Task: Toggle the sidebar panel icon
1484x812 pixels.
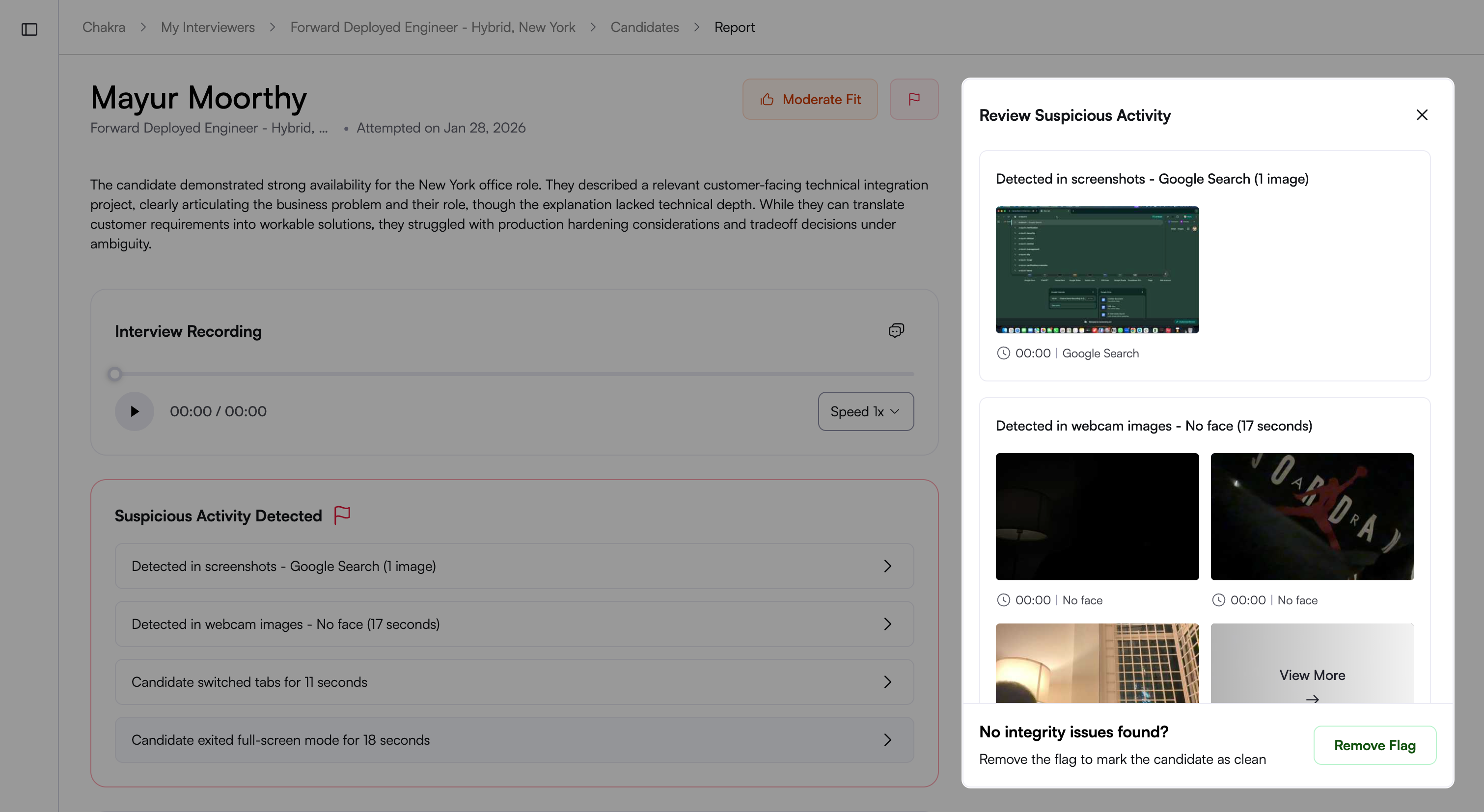Action: point(29,29)
